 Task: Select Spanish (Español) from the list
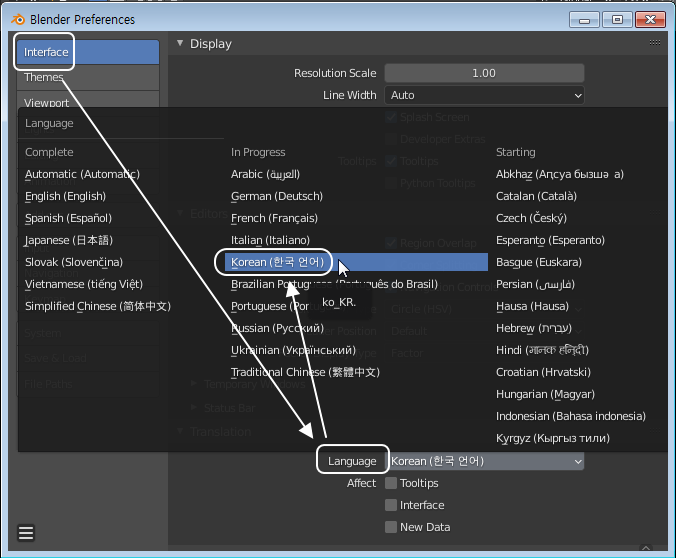68,218
